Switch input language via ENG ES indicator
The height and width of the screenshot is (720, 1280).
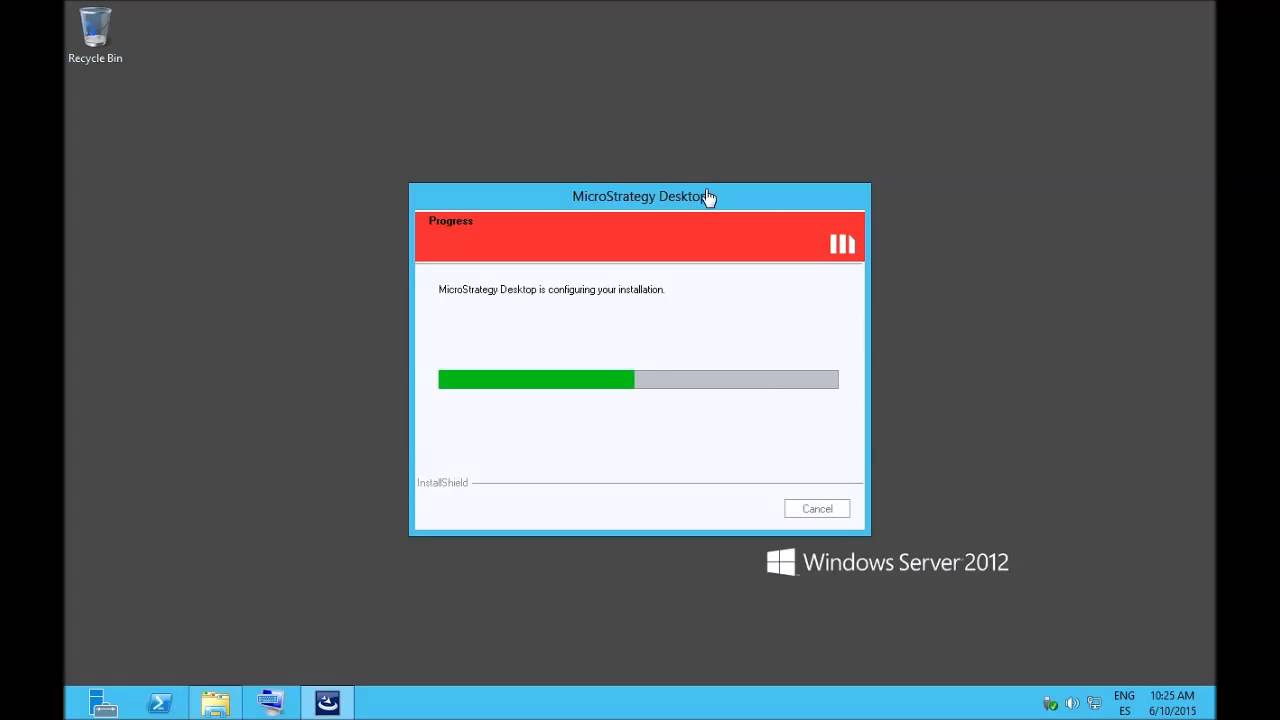tap(1124, 703)
